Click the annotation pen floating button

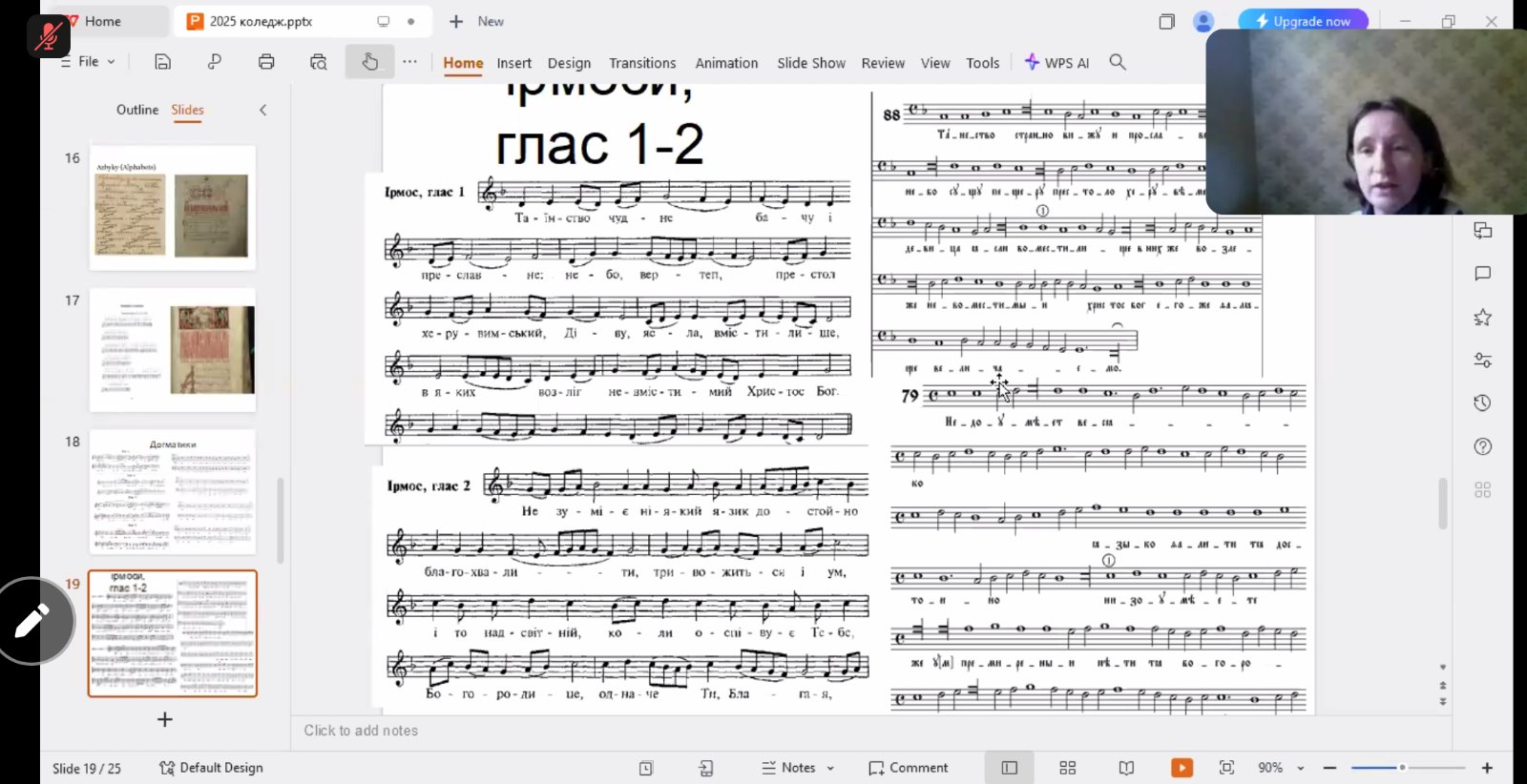pos(32,621)
